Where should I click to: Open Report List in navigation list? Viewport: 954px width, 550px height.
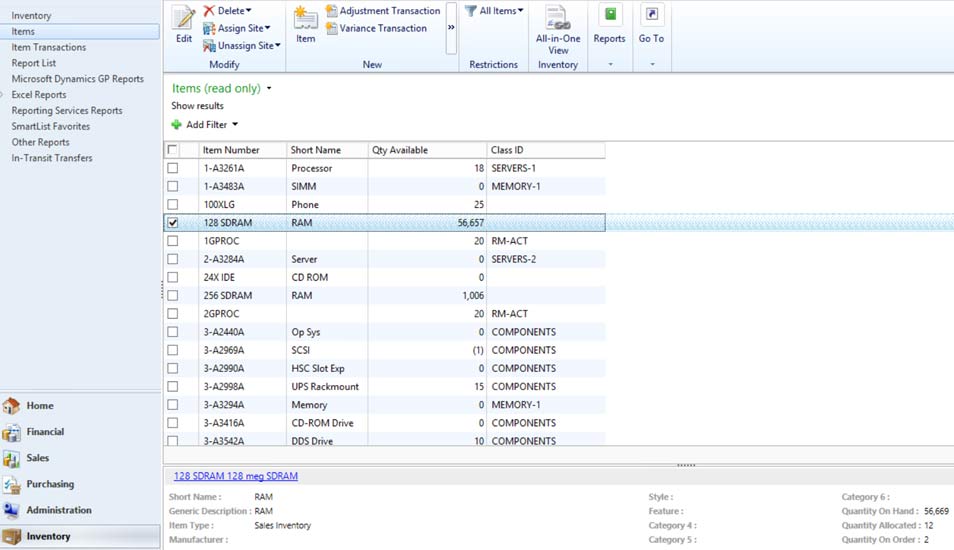coord(33,63)
